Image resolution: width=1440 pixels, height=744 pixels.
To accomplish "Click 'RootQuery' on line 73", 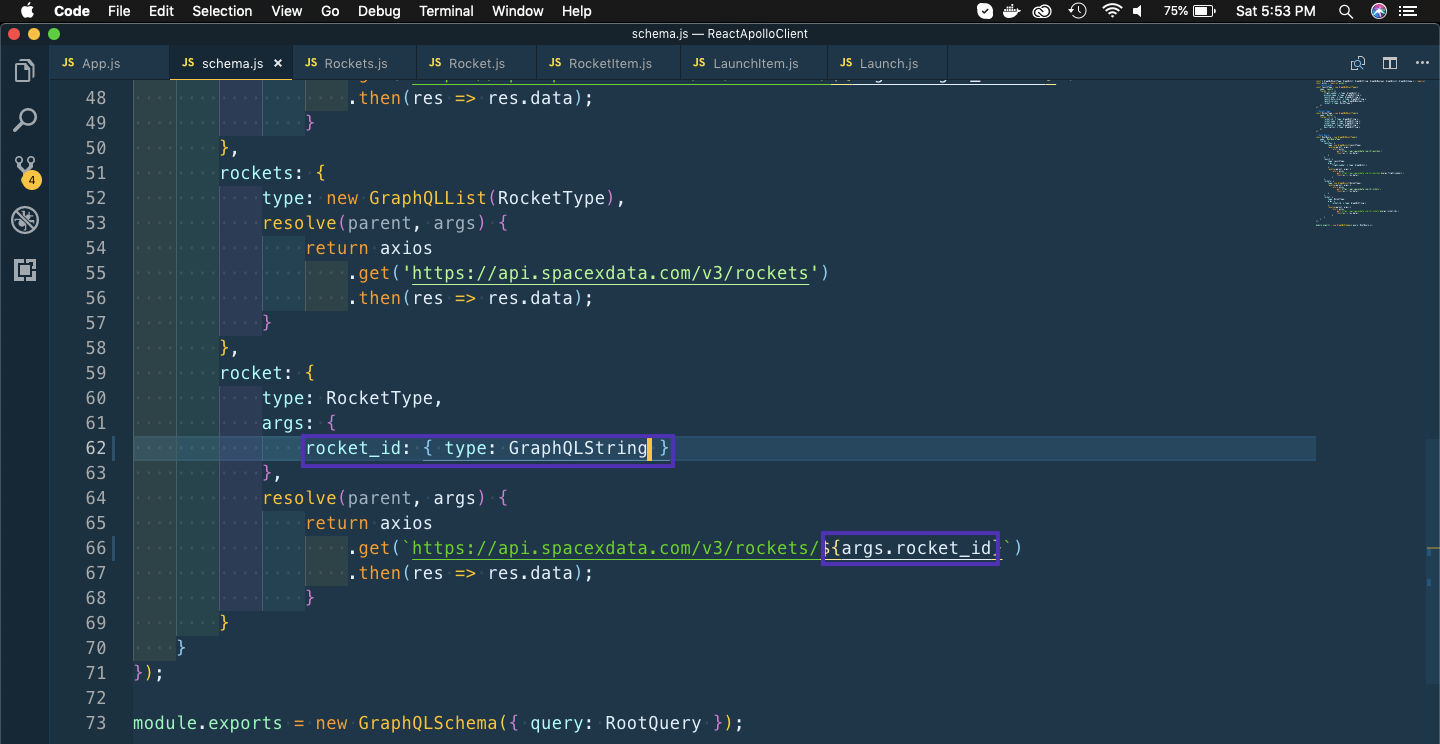I will [653, 723].
